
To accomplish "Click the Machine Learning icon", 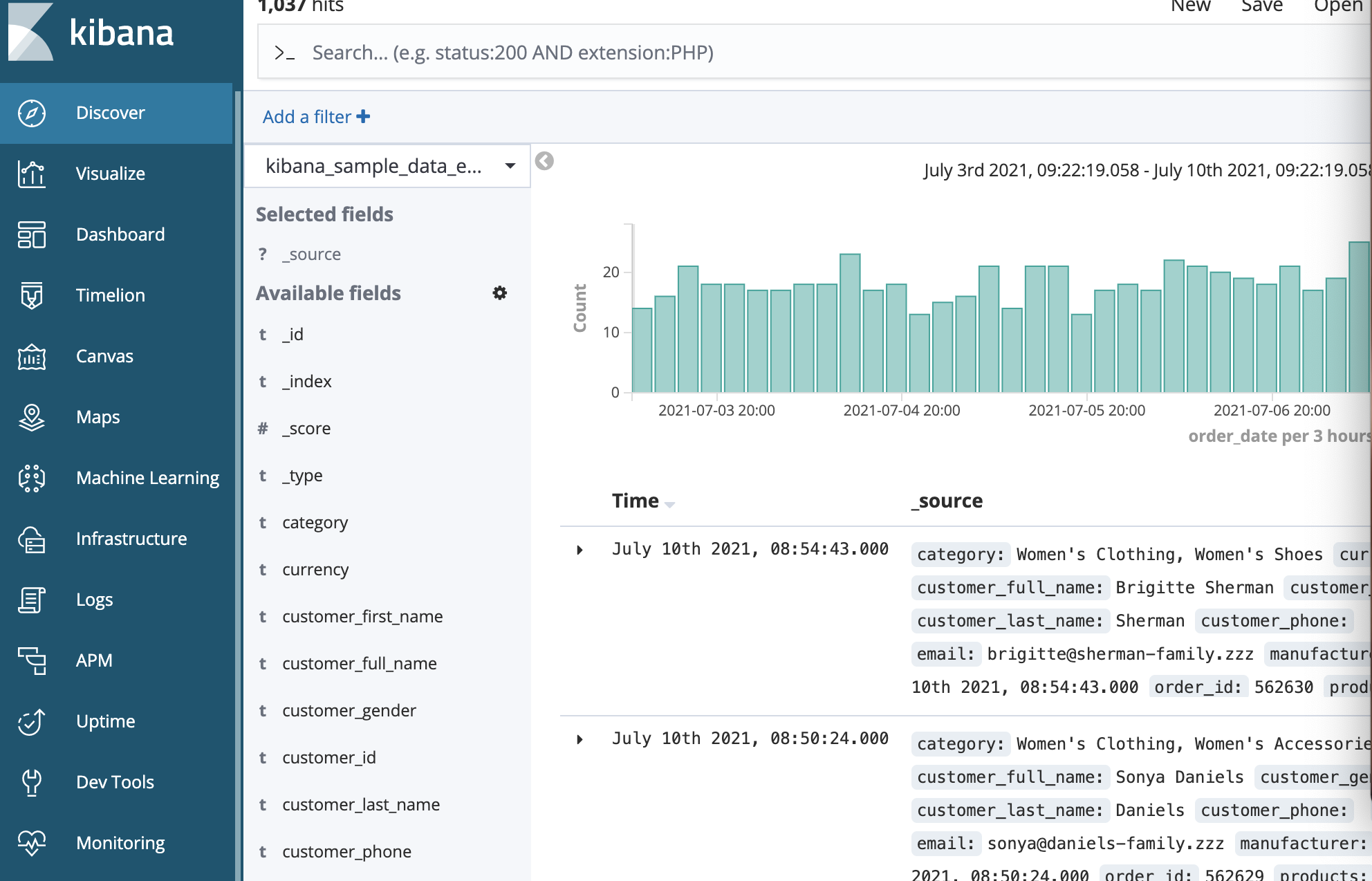I will point(32,478).
